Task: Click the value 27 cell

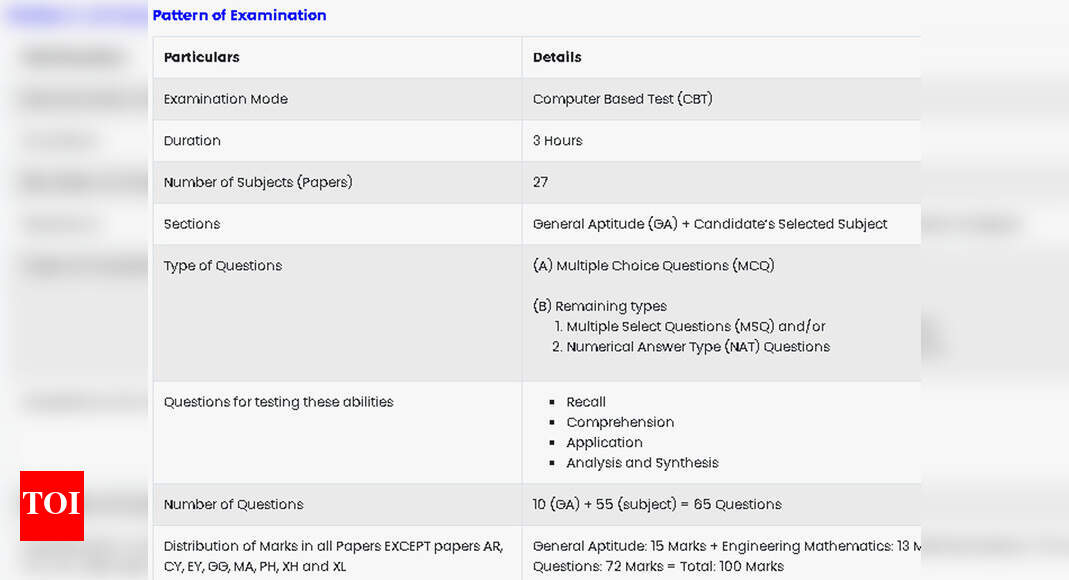Action: [x=540, y=182]
